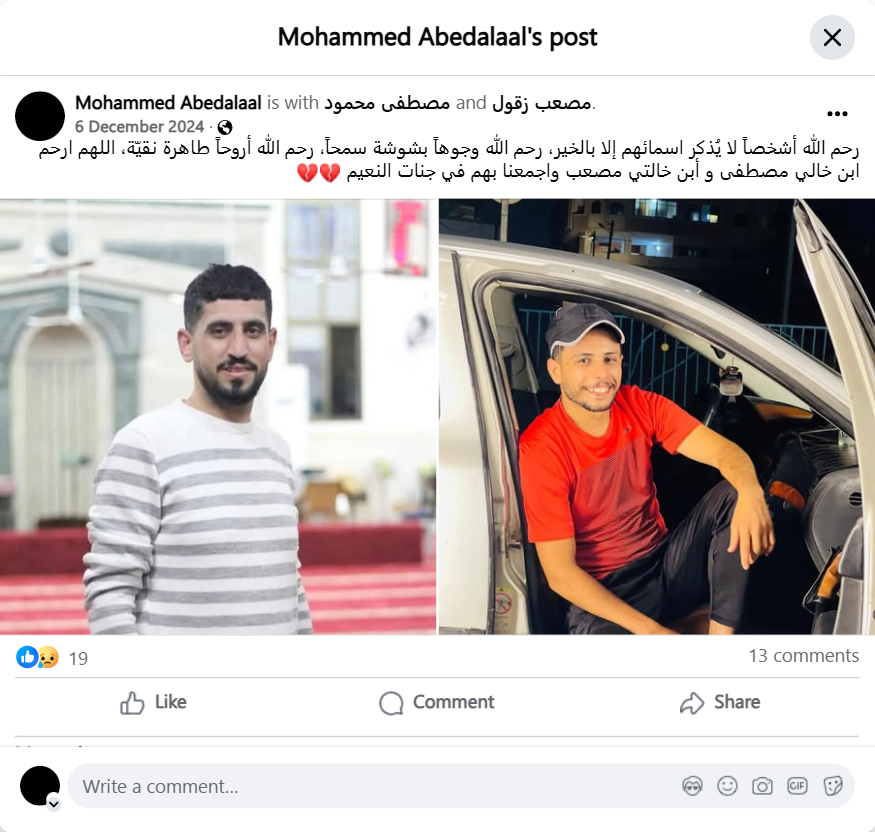Open tagged profile مصعب زقول
This screenshot has height=832, width=875.
[x=541, y=103]
